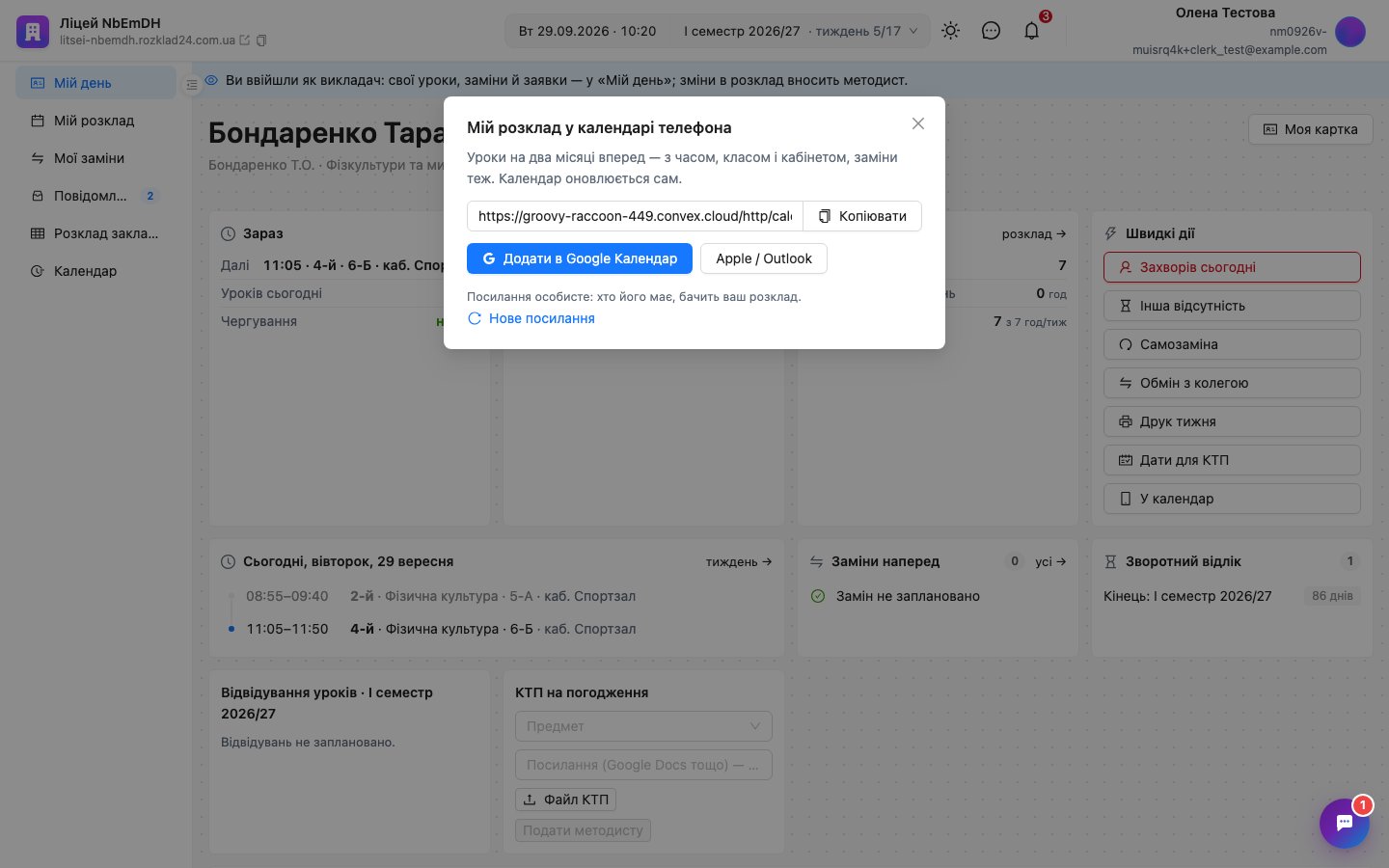Screen dimensions: 1389x868
Task: Copy the school site address icon
Action: [x=261, y=41]
